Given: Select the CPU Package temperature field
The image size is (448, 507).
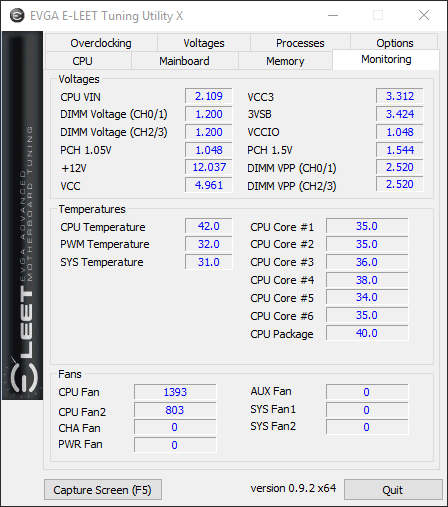Looking at the screenshot, I should [367, 333].
